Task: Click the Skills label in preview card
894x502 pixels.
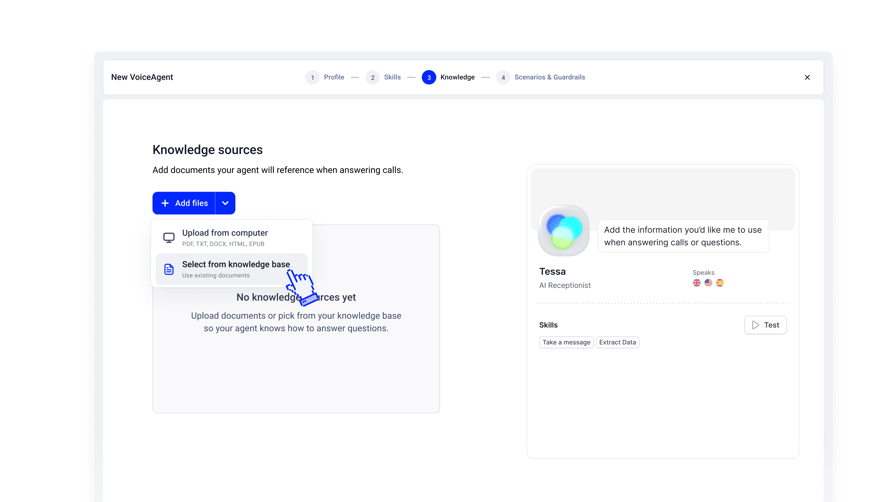Action: [x=548, y=325]
